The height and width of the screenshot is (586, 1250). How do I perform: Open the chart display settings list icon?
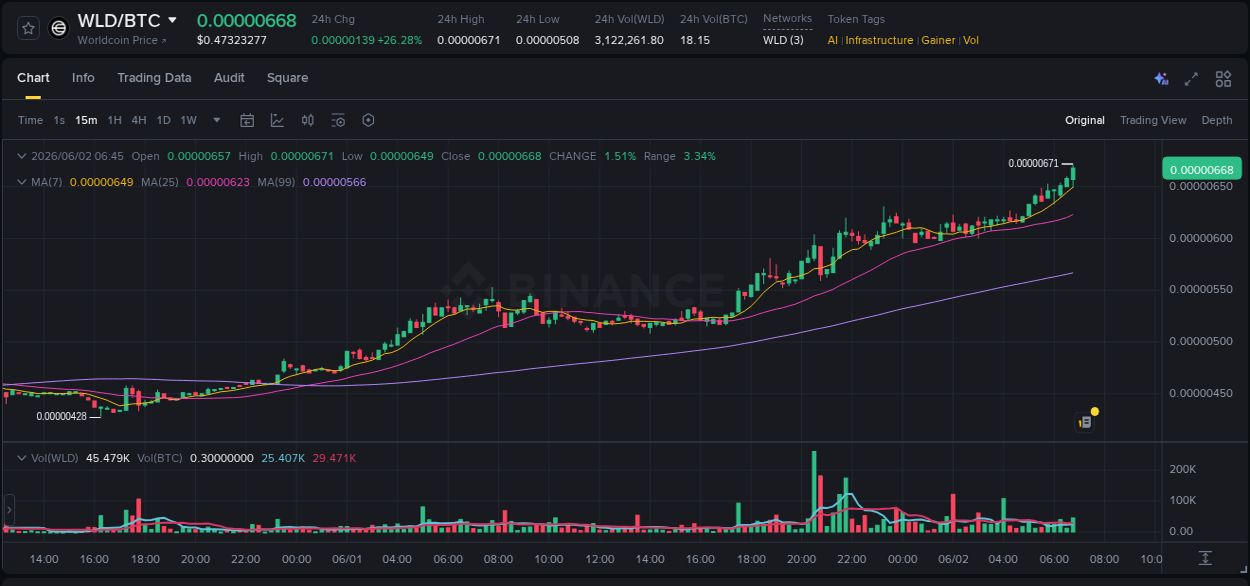tap(338, 120)
